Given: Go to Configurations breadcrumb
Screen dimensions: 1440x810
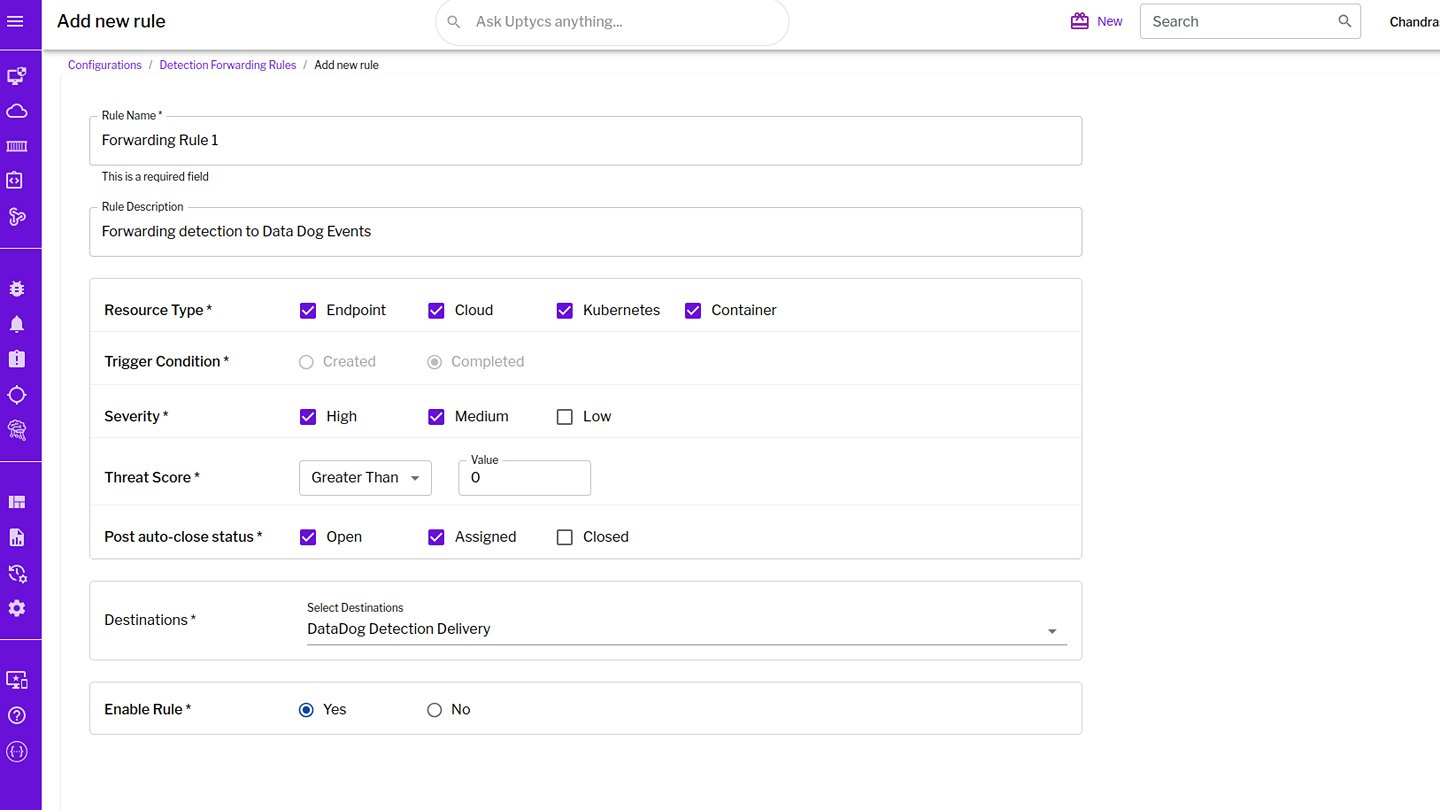Looking at the screenshot, I should point(105,65).
